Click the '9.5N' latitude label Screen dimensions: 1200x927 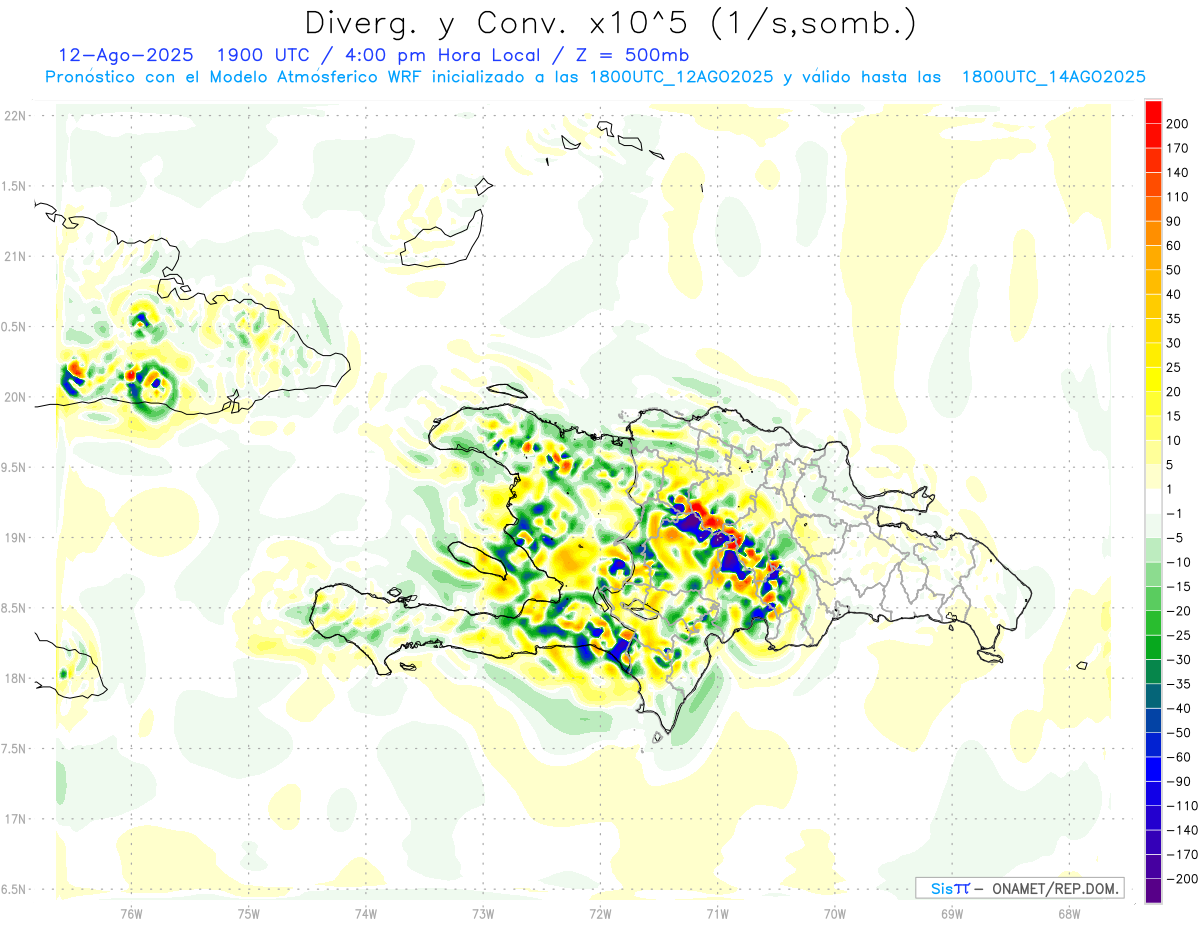(x=14, y=468)
